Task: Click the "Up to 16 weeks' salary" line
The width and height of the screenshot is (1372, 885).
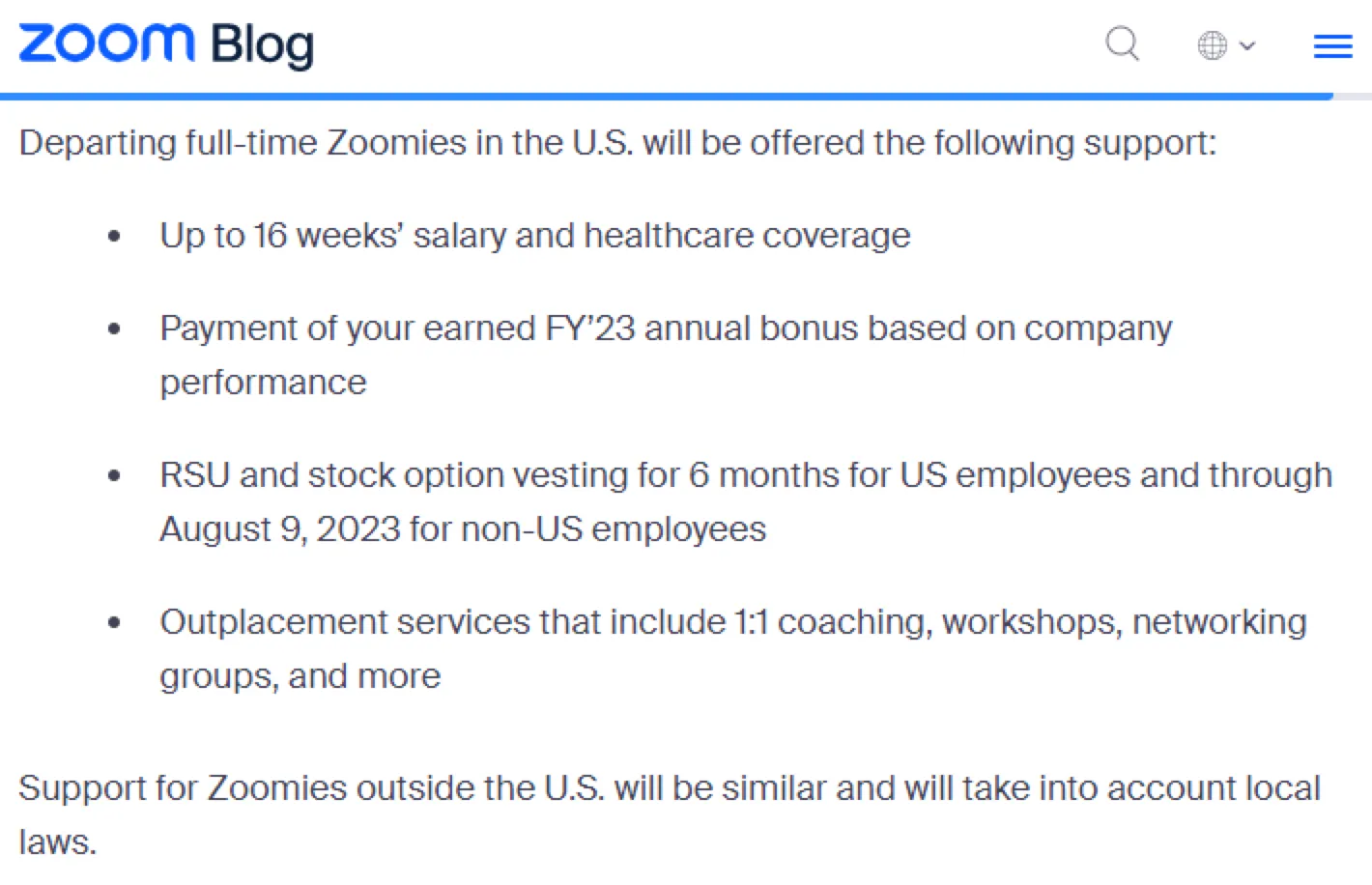Action: coord(534,236)
